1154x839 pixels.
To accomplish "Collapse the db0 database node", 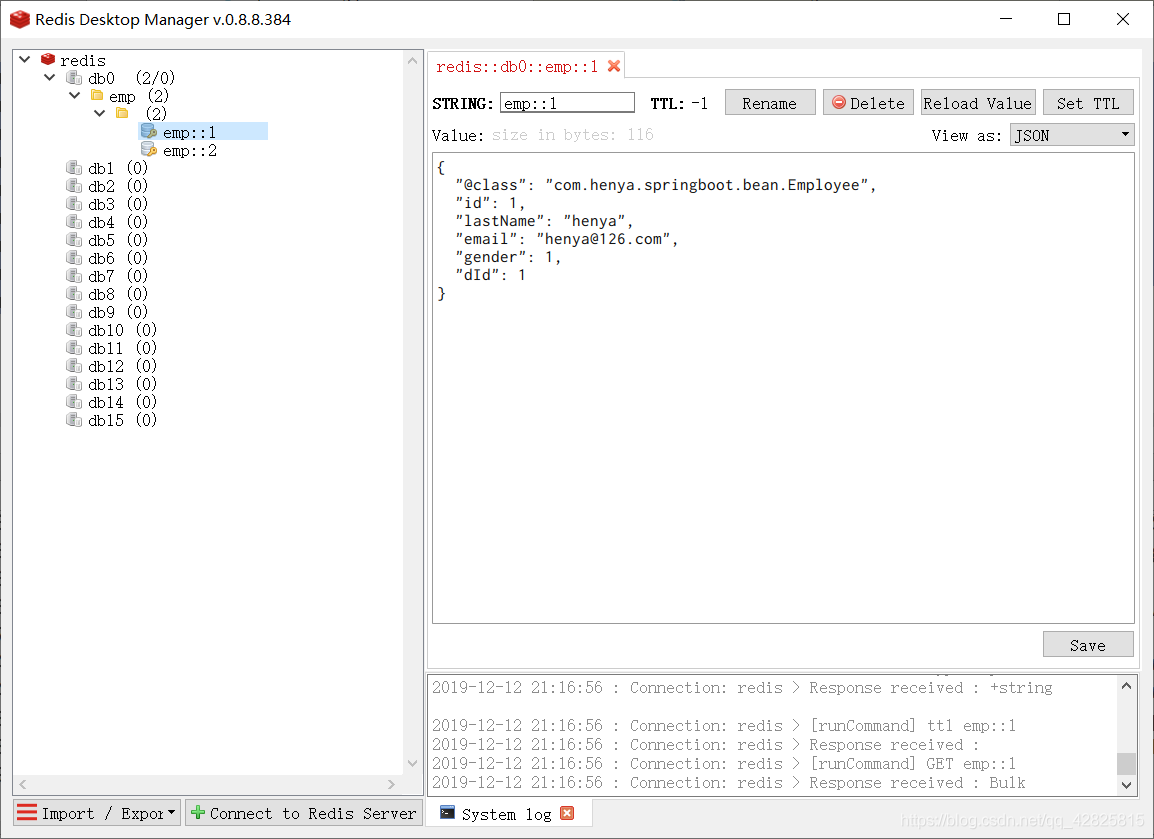I will point(50,78).
